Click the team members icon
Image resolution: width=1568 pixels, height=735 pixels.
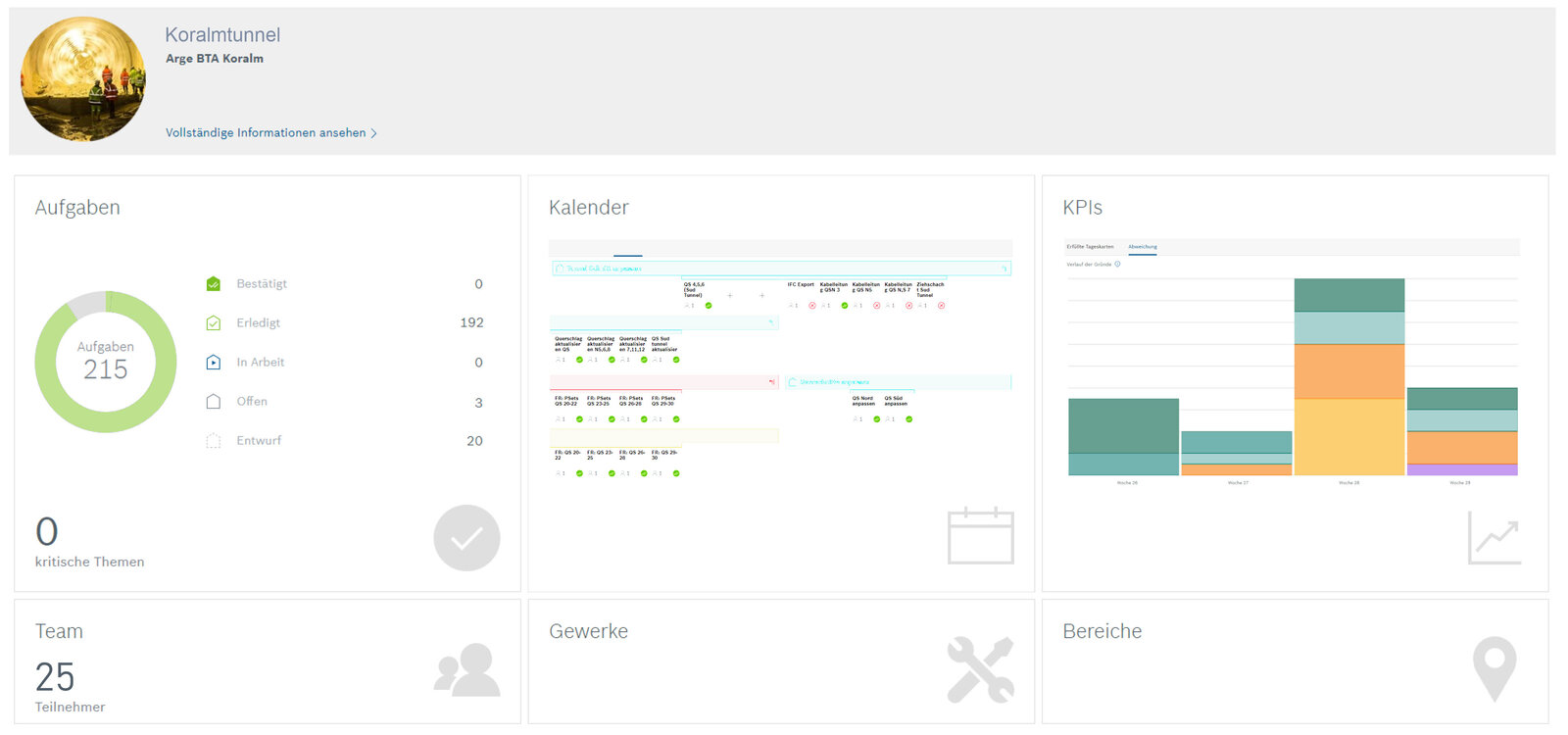[467, 669]
